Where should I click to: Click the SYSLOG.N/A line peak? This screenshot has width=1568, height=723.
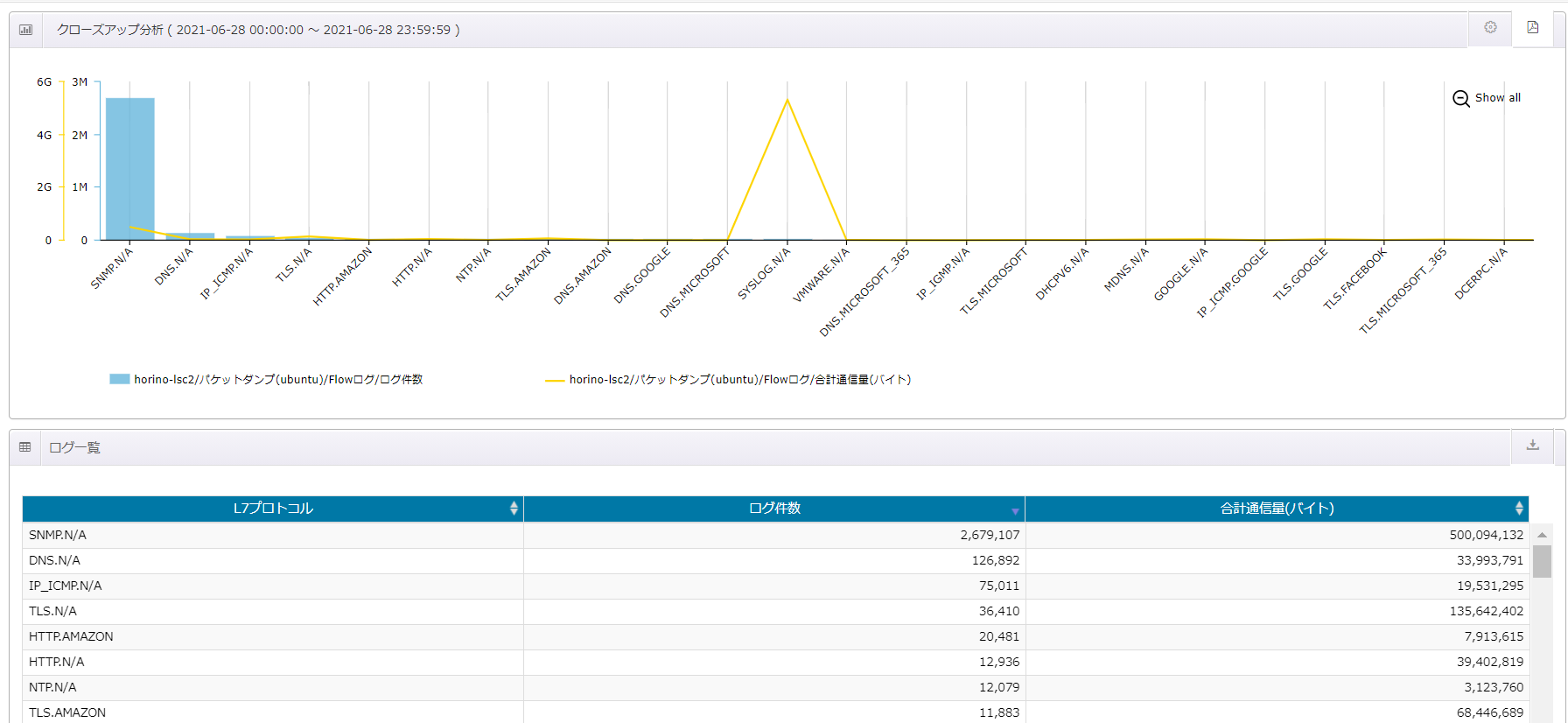787,100
